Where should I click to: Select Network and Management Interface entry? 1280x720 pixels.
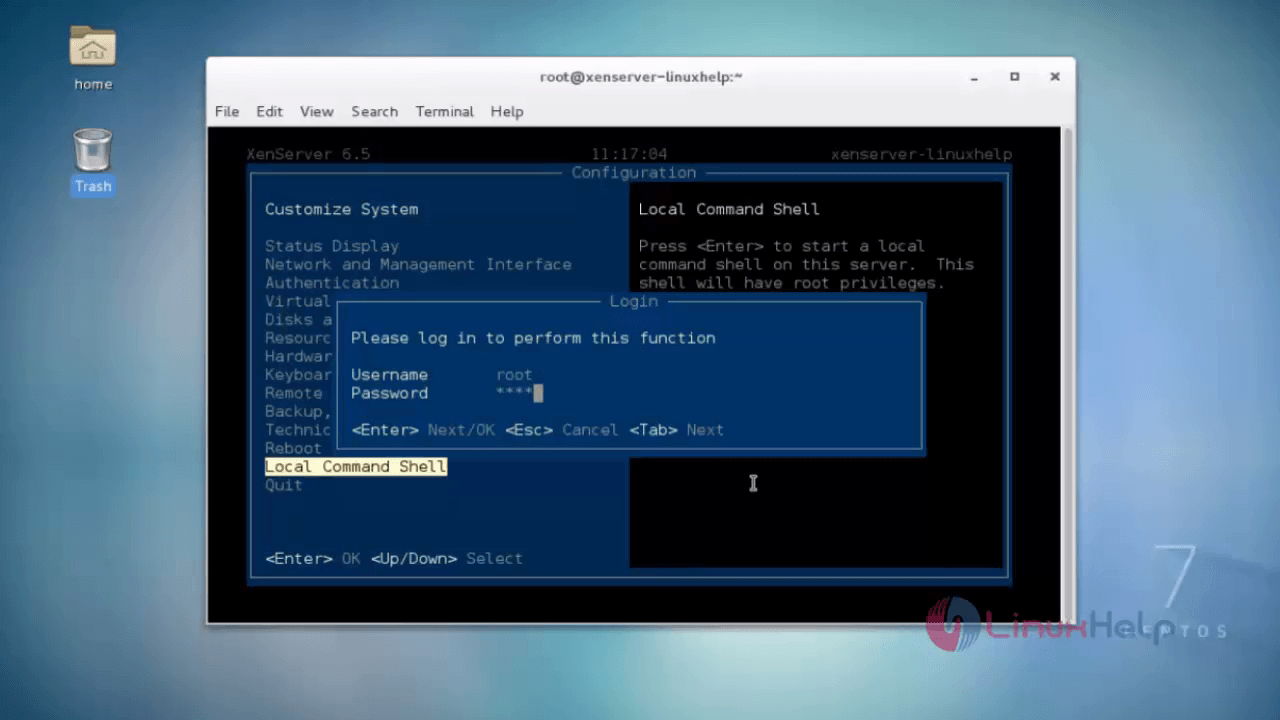coord(418,264)
